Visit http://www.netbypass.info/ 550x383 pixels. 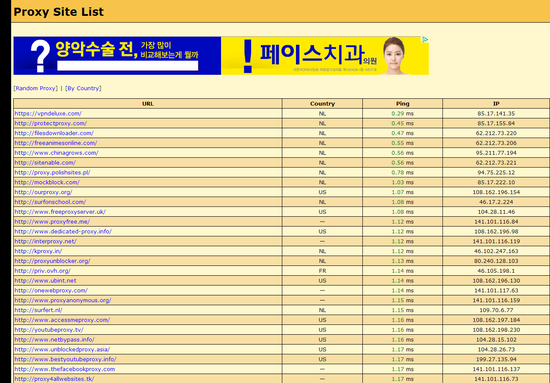coord(54,340)
